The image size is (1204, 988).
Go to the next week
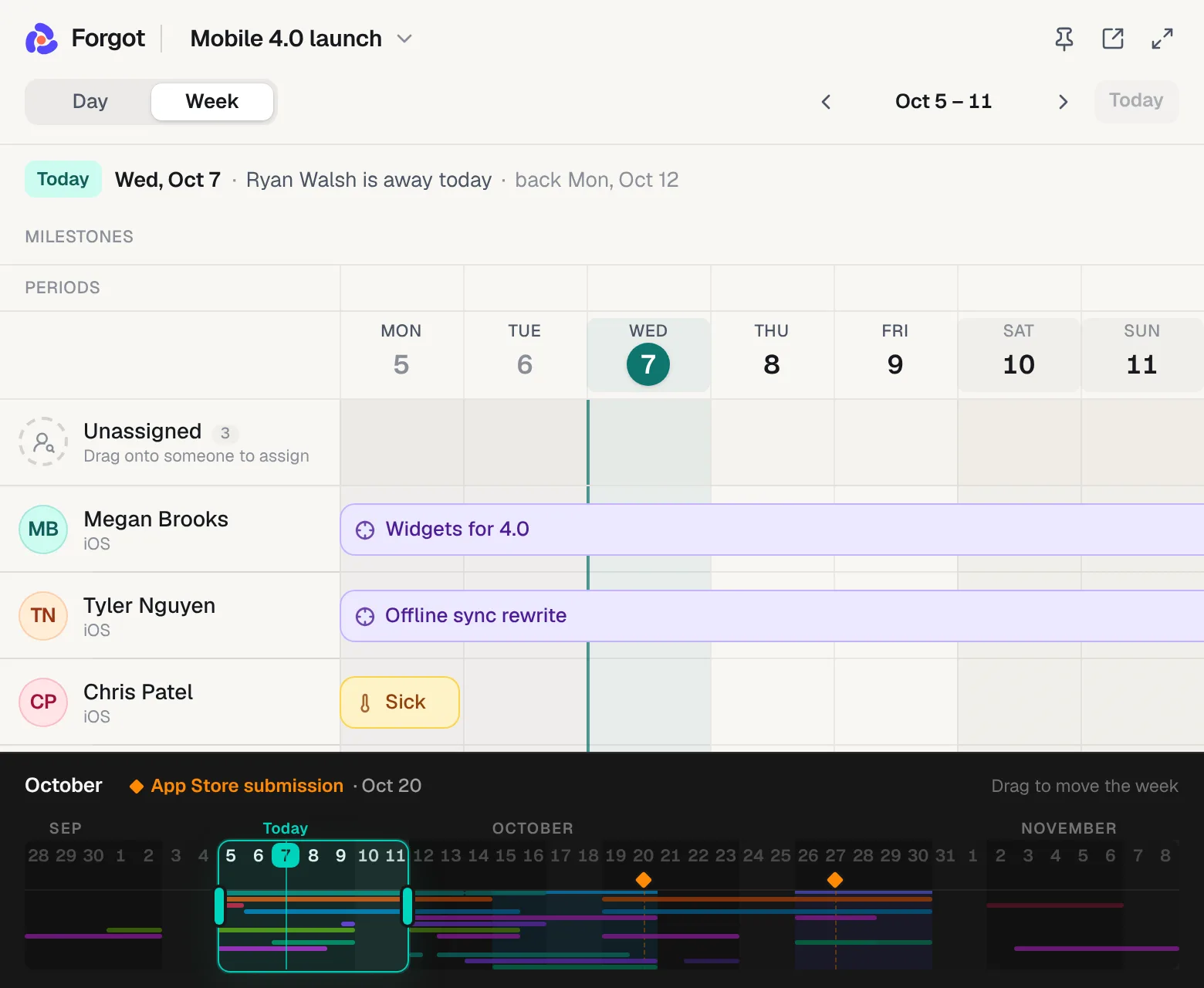1063,102
